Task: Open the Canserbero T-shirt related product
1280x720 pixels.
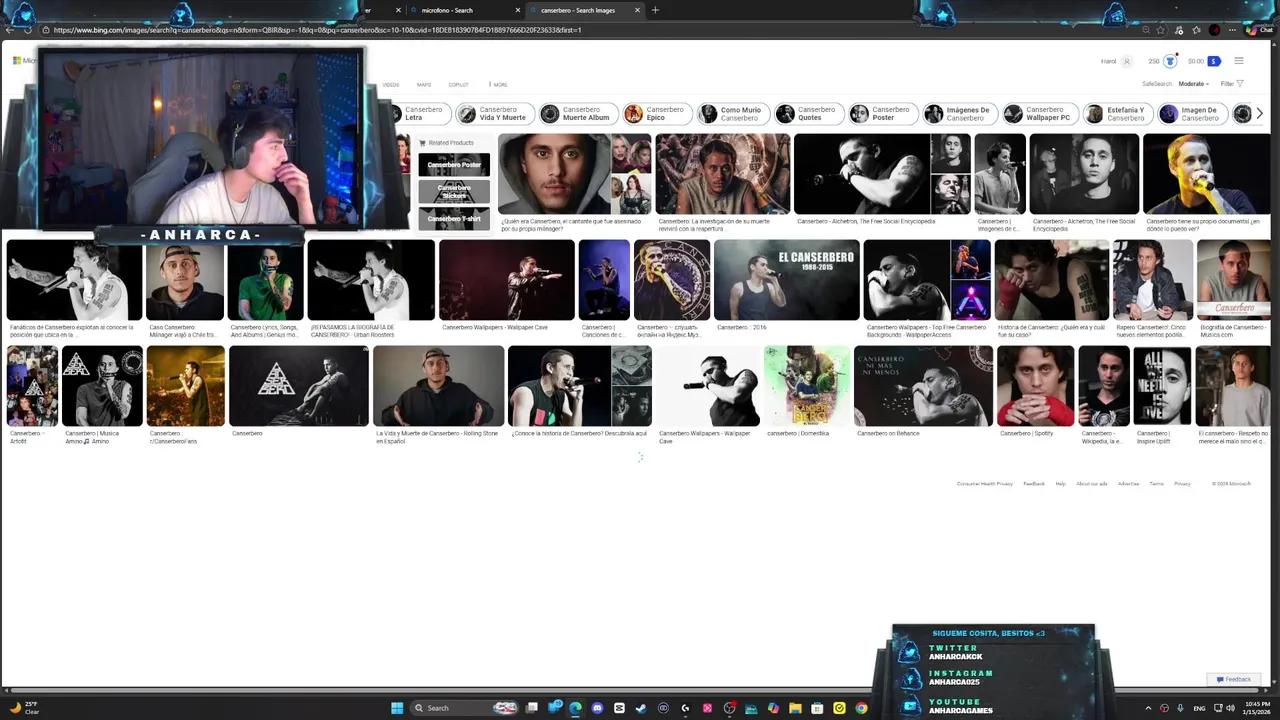Action: pyautogui.click(x=454, y=218)
